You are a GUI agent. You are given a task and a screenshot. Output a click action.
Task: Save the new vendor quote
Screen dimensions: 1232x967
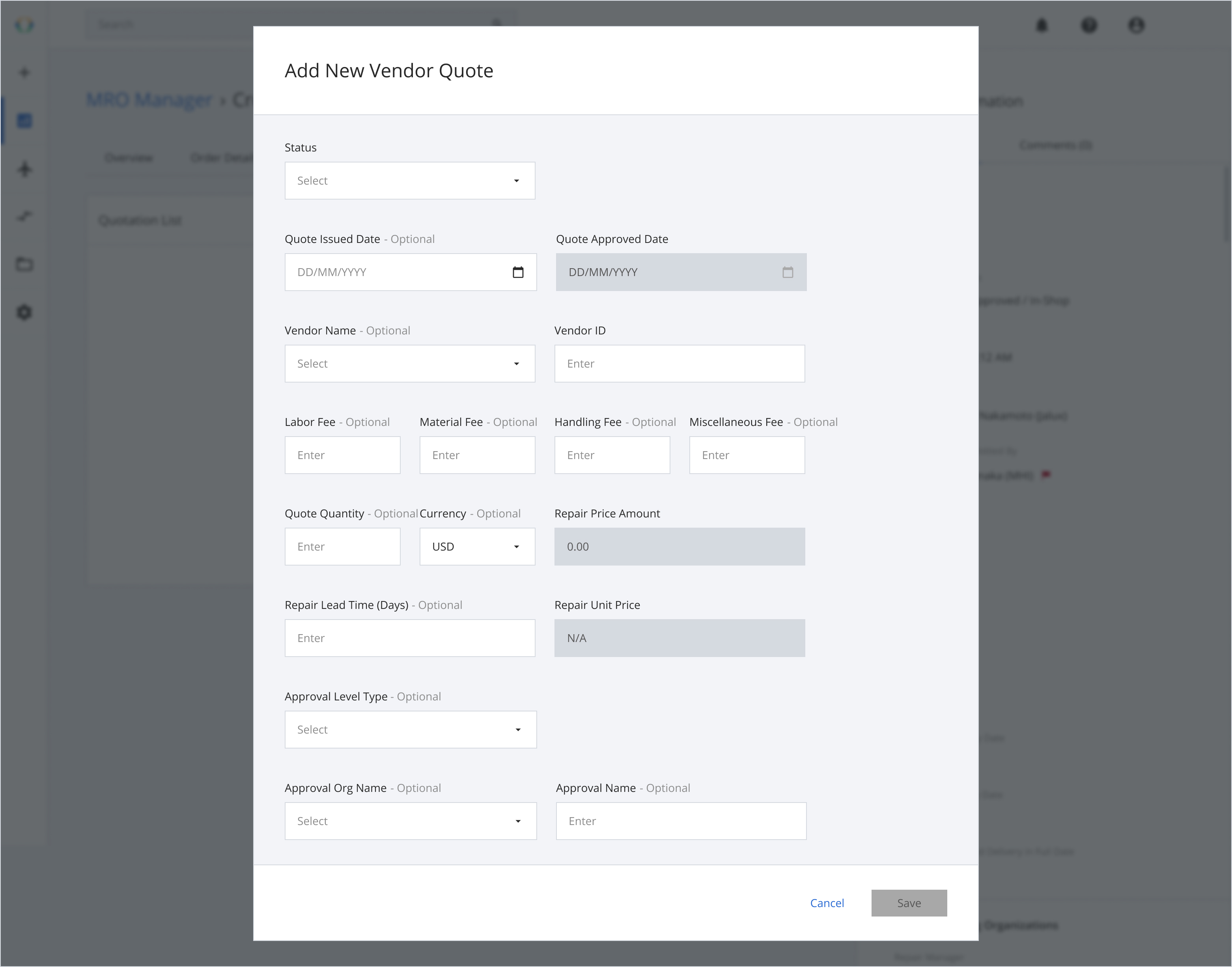(x=908, y=902)
